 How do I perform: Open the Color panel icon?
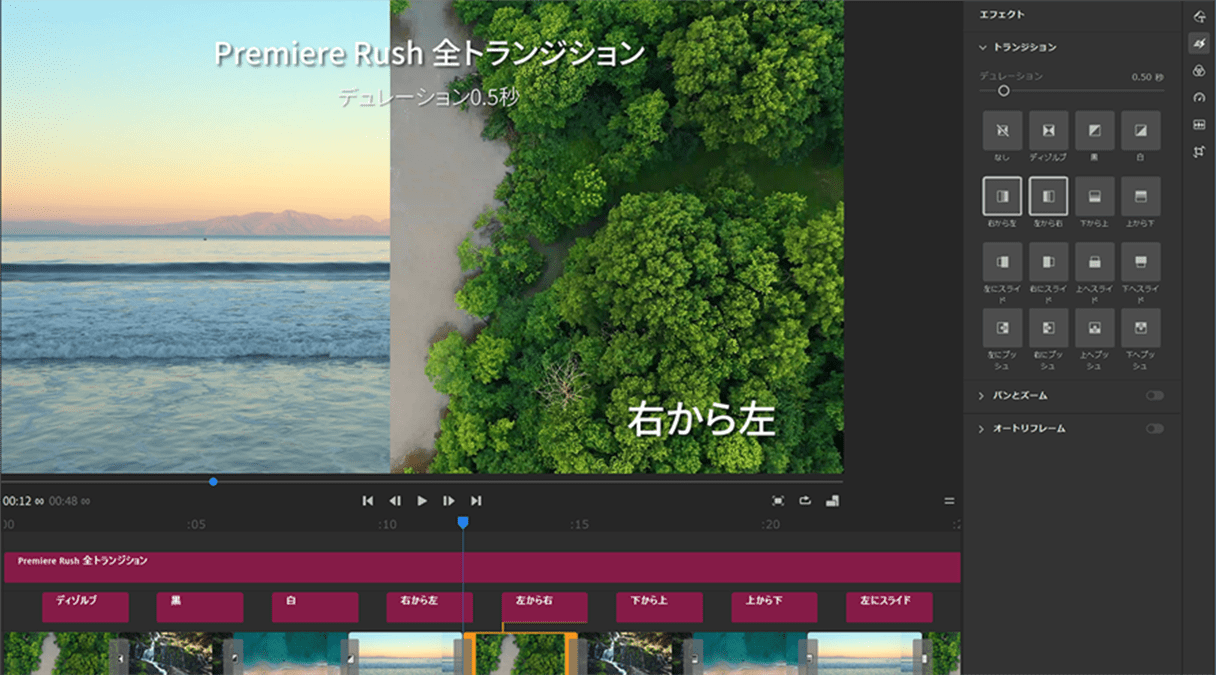(x=1199, y=71)
